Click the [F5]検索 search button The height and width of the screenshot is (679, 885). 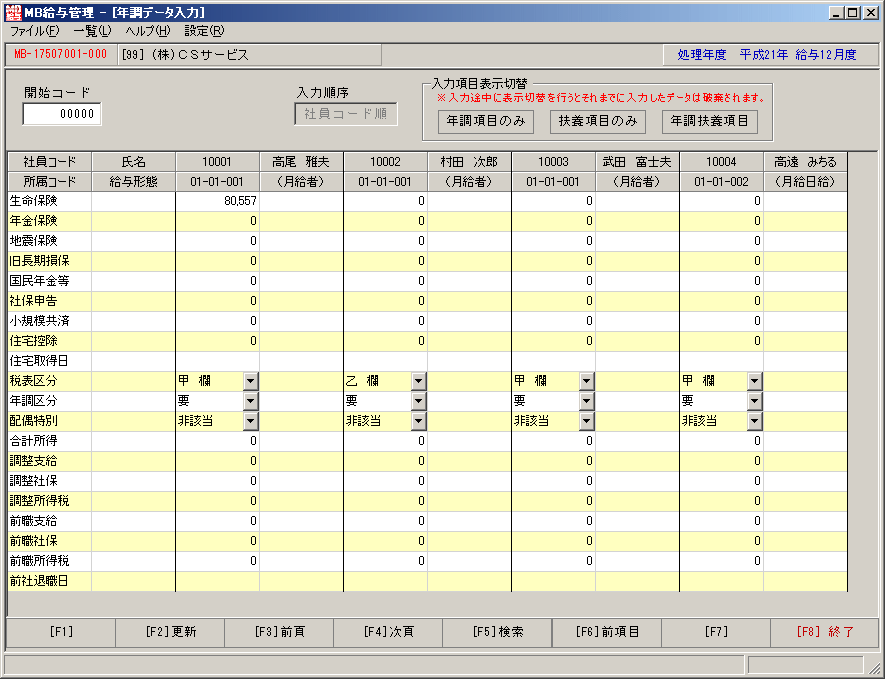(x=497, y=632)
